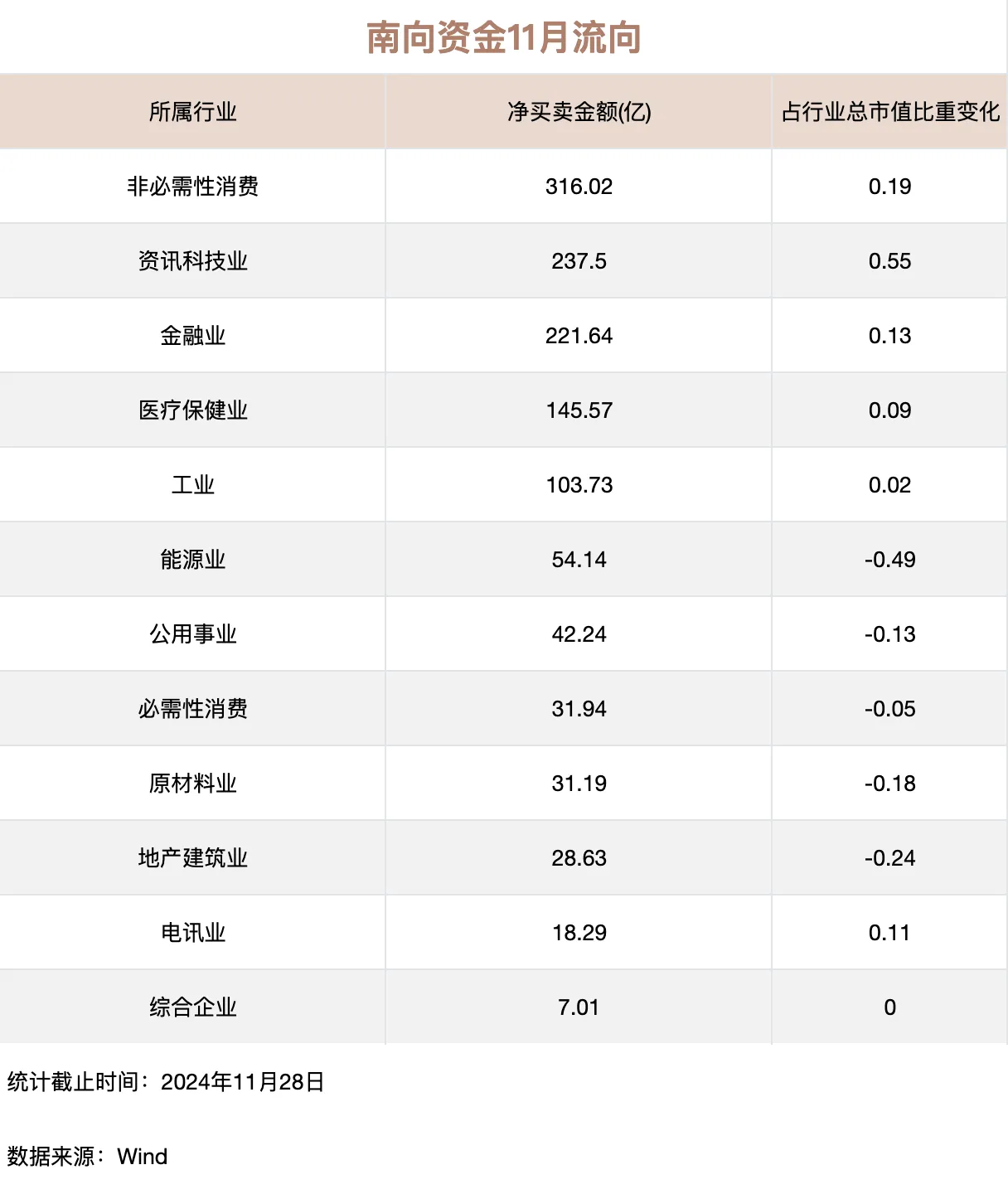Screen dimensions: 1008x1194
Task: Click the 统计截止时间 date line
Action: (166, 1082)
